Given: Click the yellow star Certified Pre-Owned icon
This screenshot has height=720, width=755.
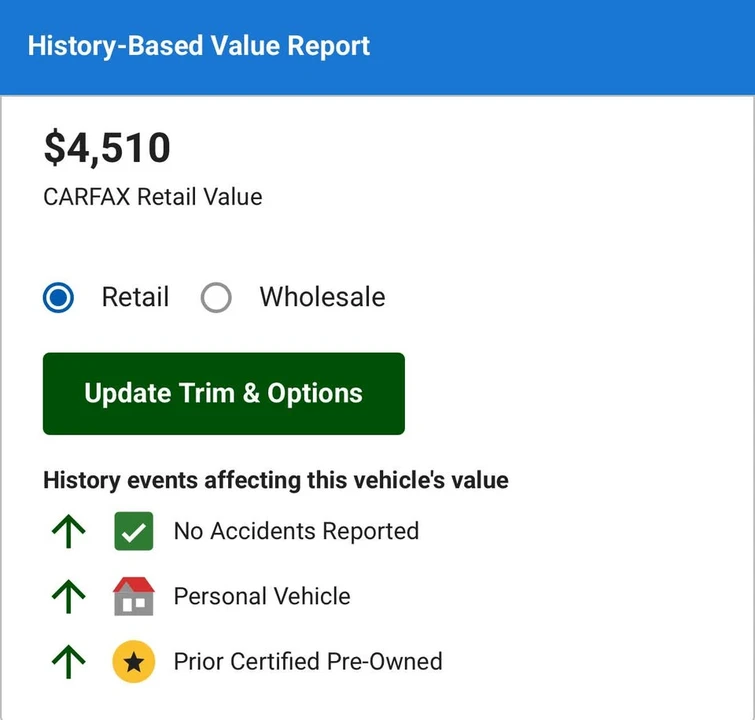Looking at the screenshot, I should tap(134, 662).
